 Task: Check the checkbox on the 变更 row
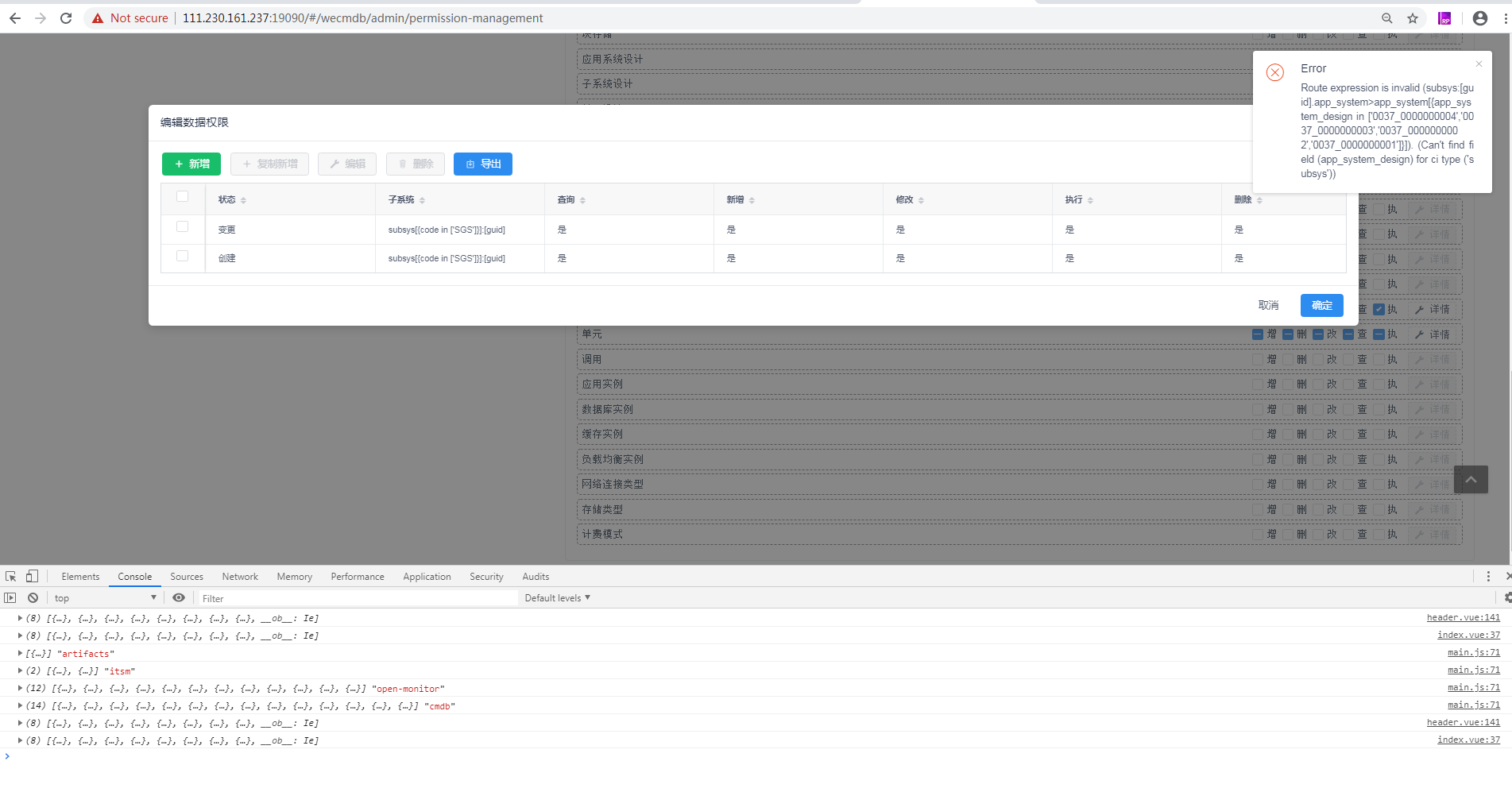pos(183,226)
